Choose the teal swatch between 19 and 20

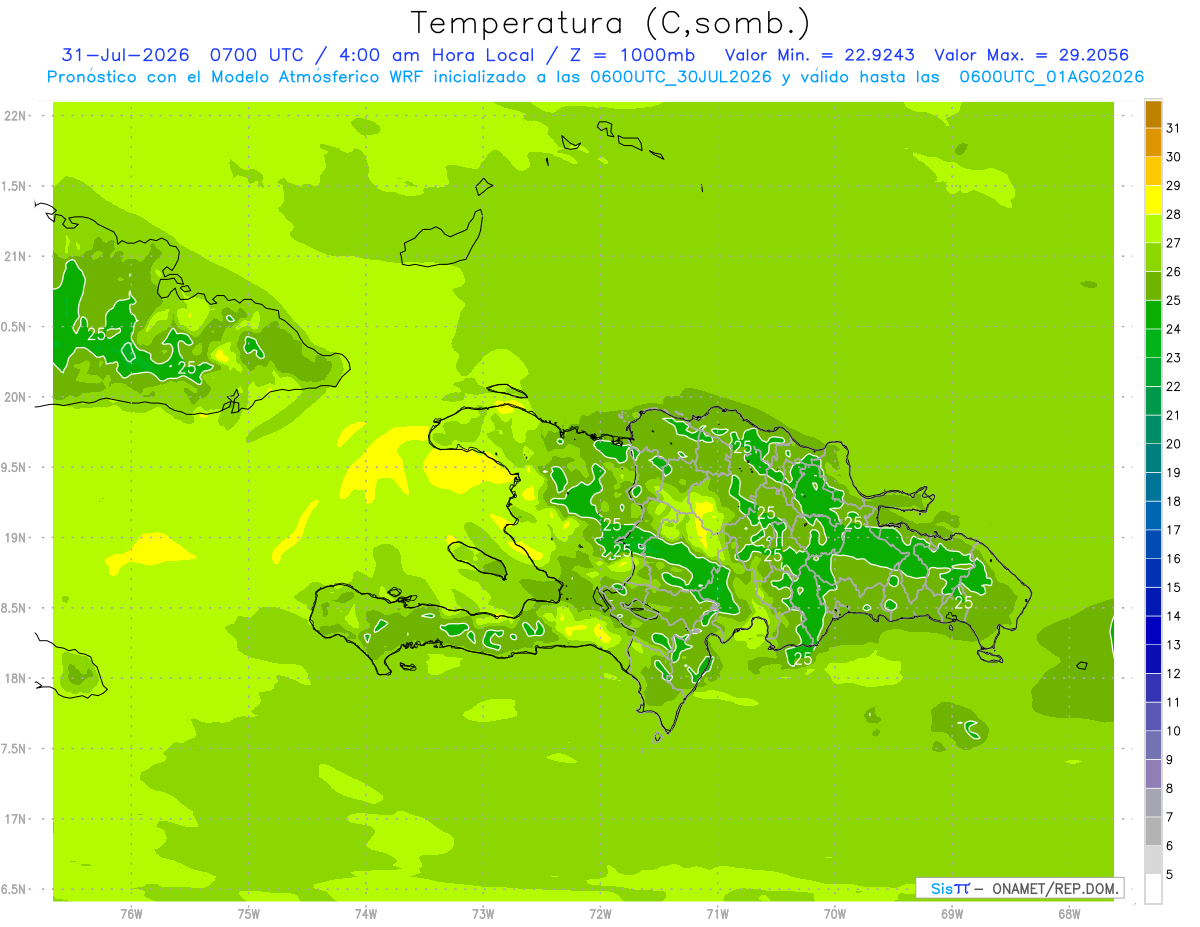click(x=1153, y=458)
